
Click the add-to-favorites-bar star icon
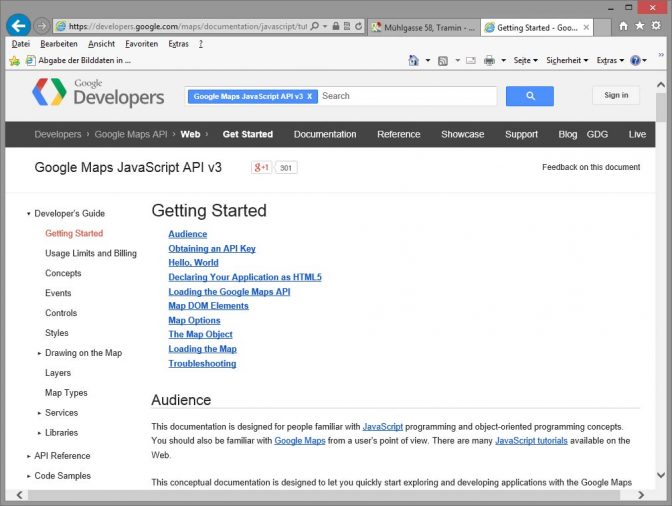tap(14, 61)
